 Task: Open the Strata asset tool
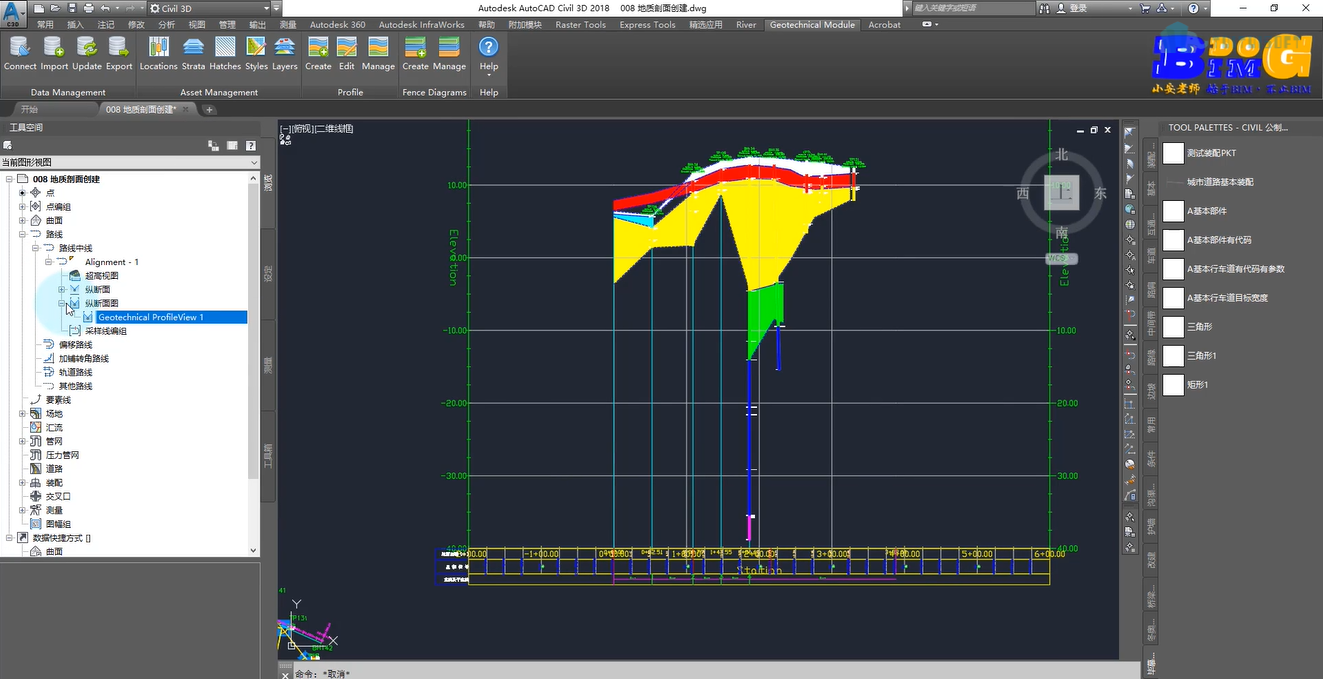point(193,53)
